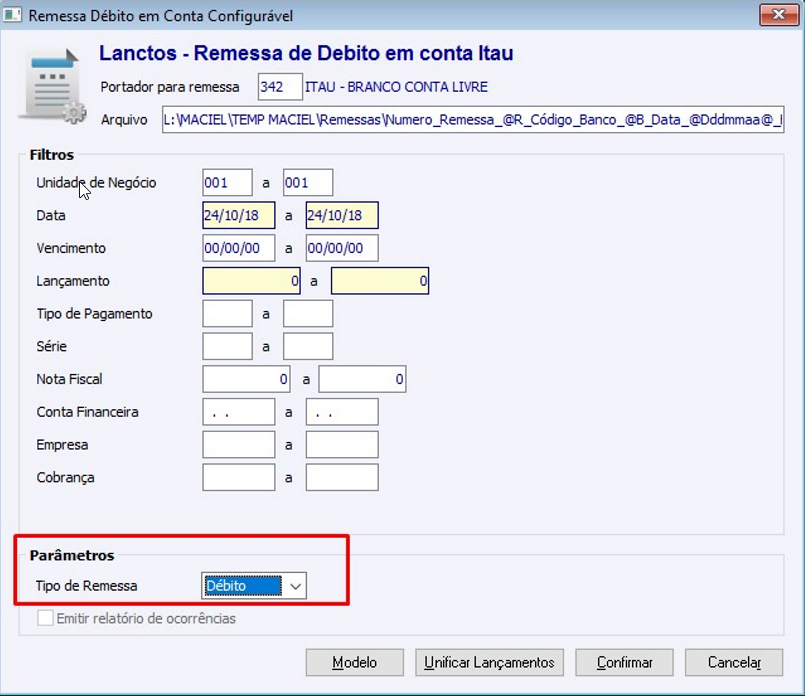Image resolution: width=805 pixels, height=696 pixels.
Task: Click the starting Cobrança field
Action: [239, 477]
